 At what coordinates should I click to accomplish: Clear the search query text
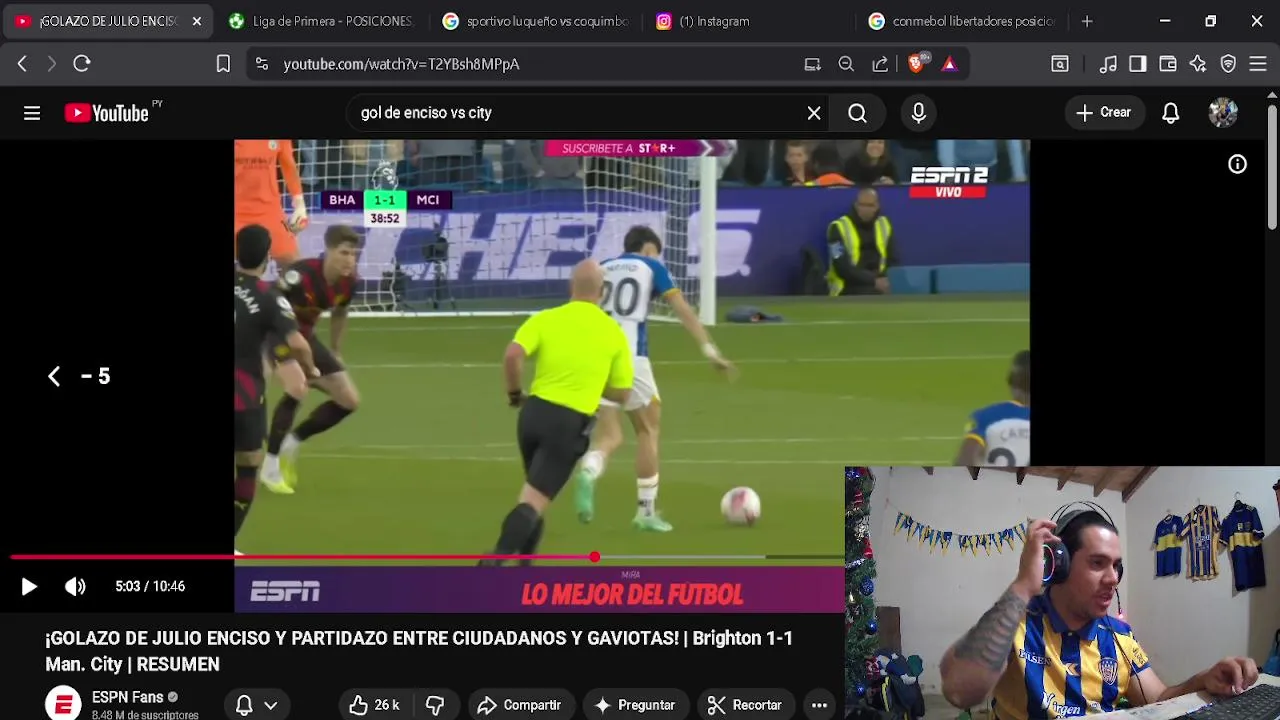814,113
